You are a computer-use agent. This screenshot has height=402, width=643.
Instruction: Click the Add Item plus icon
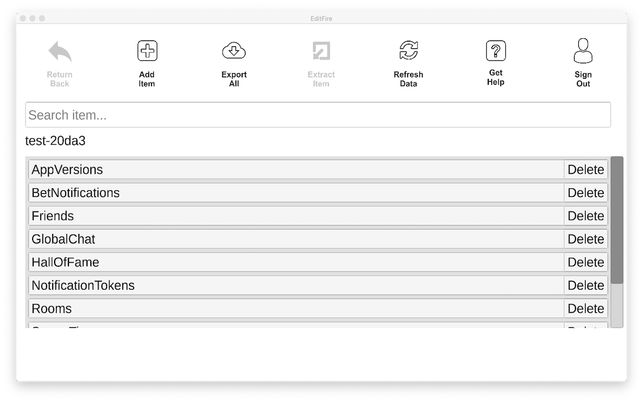[x=147, y=51]
